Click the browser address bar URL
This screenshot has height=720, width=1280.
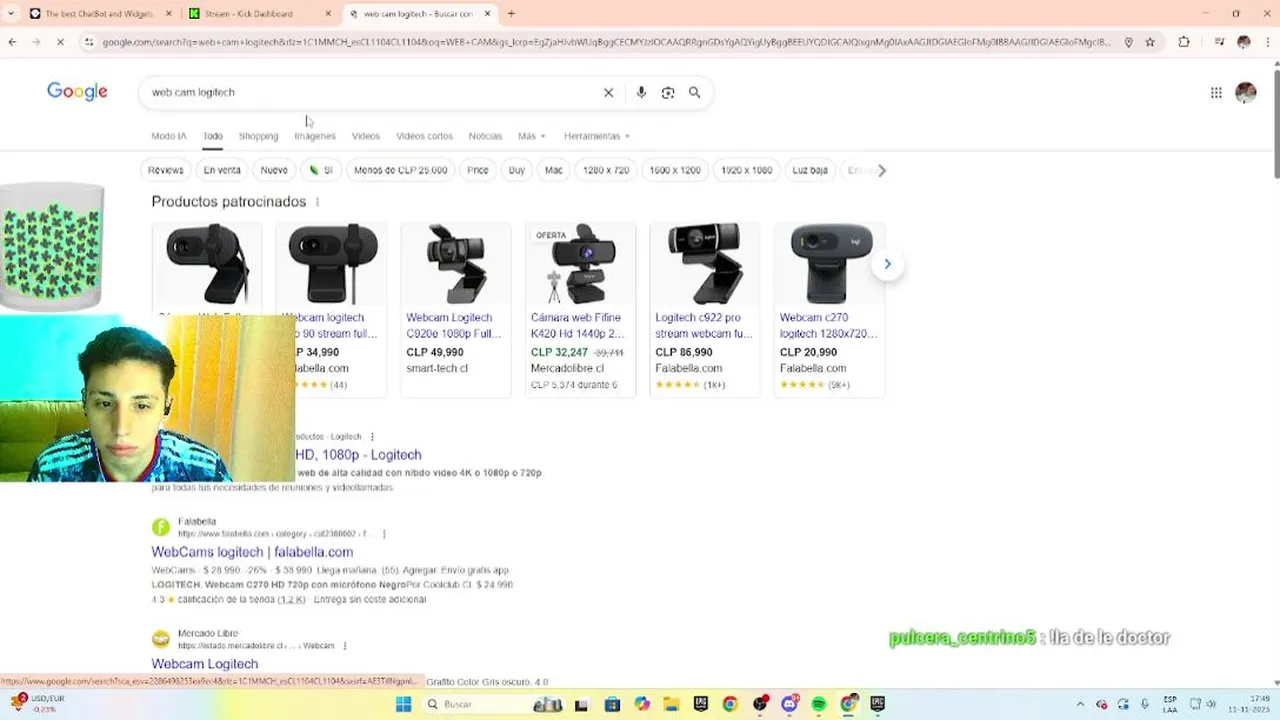coord(605,42)
